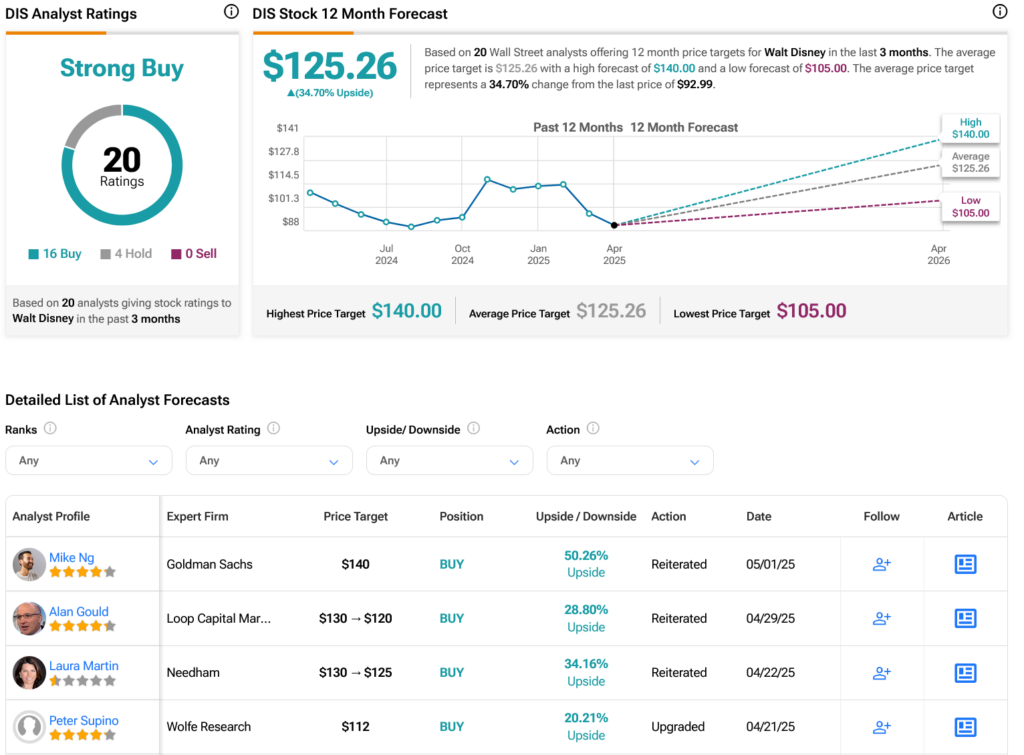This screenshot has height=755, width=1024.
Task: Click the info icon next to Upside/ Downside
Action: [x=473, y=428]
